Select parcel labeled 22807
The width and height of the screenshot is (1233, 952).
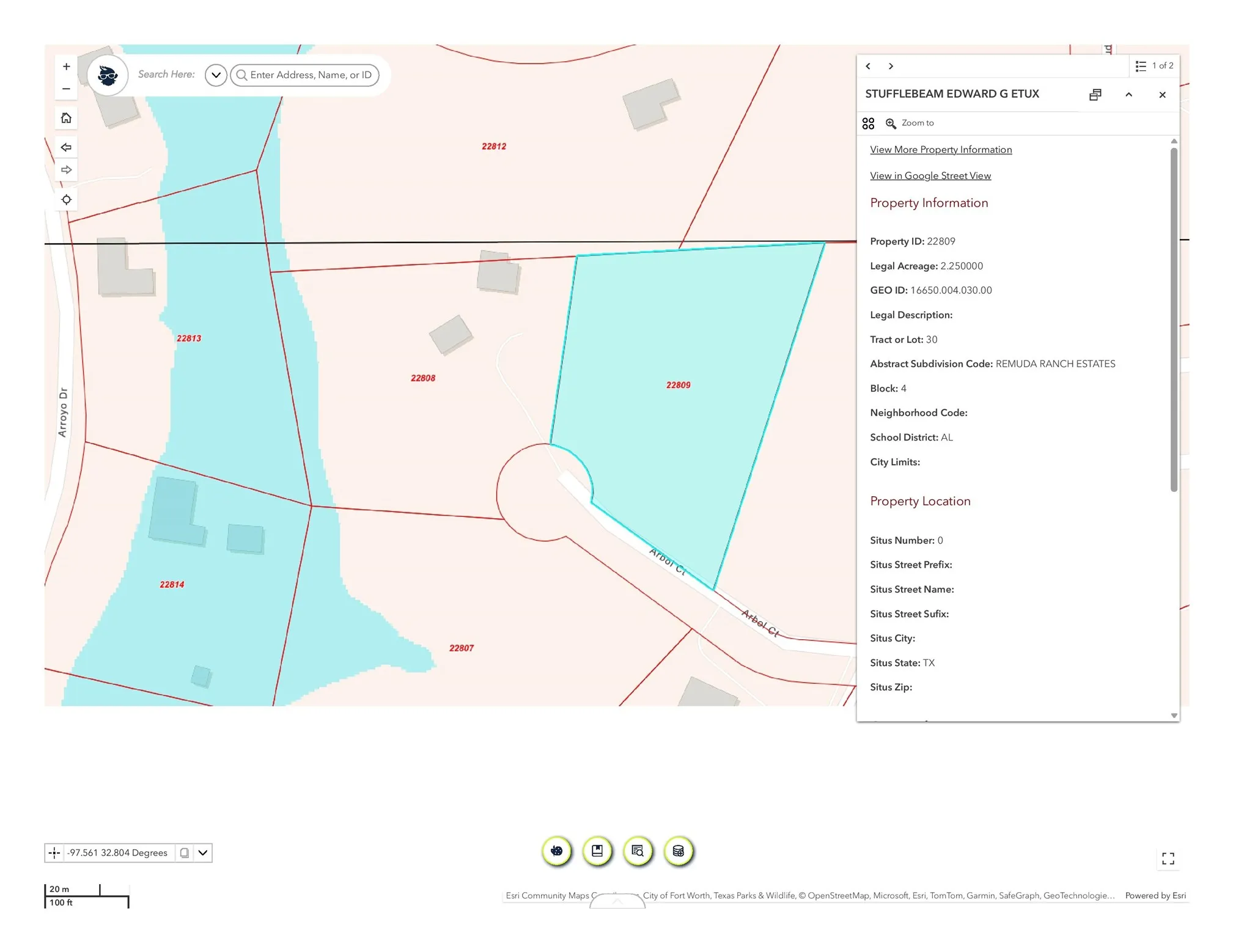coord(461,648)
